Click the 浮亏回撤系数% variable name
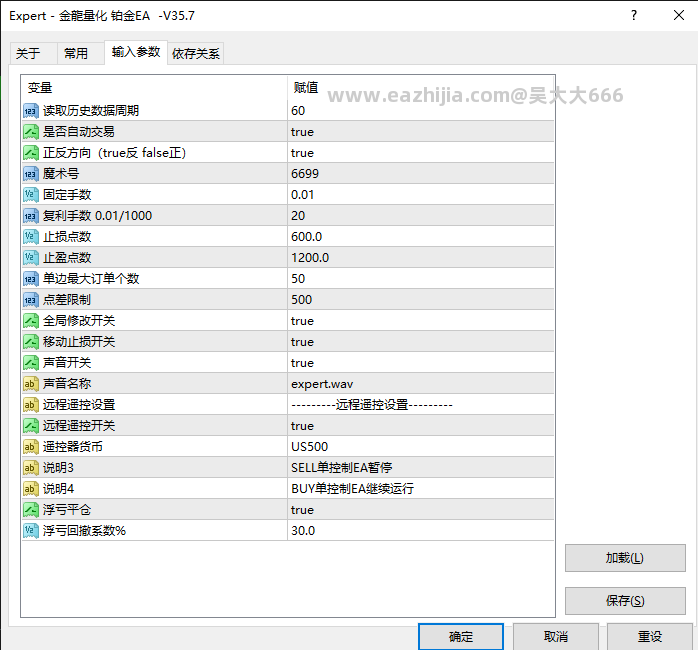 pos(84,531)
